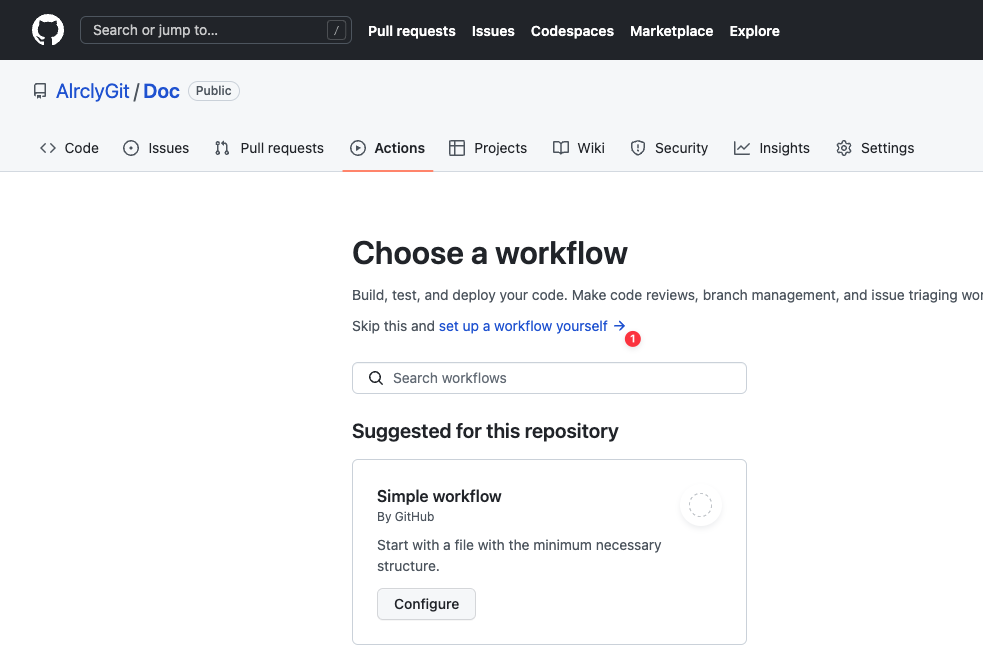
Task: Focus the Search workflows field
Action: pos(560,378)
